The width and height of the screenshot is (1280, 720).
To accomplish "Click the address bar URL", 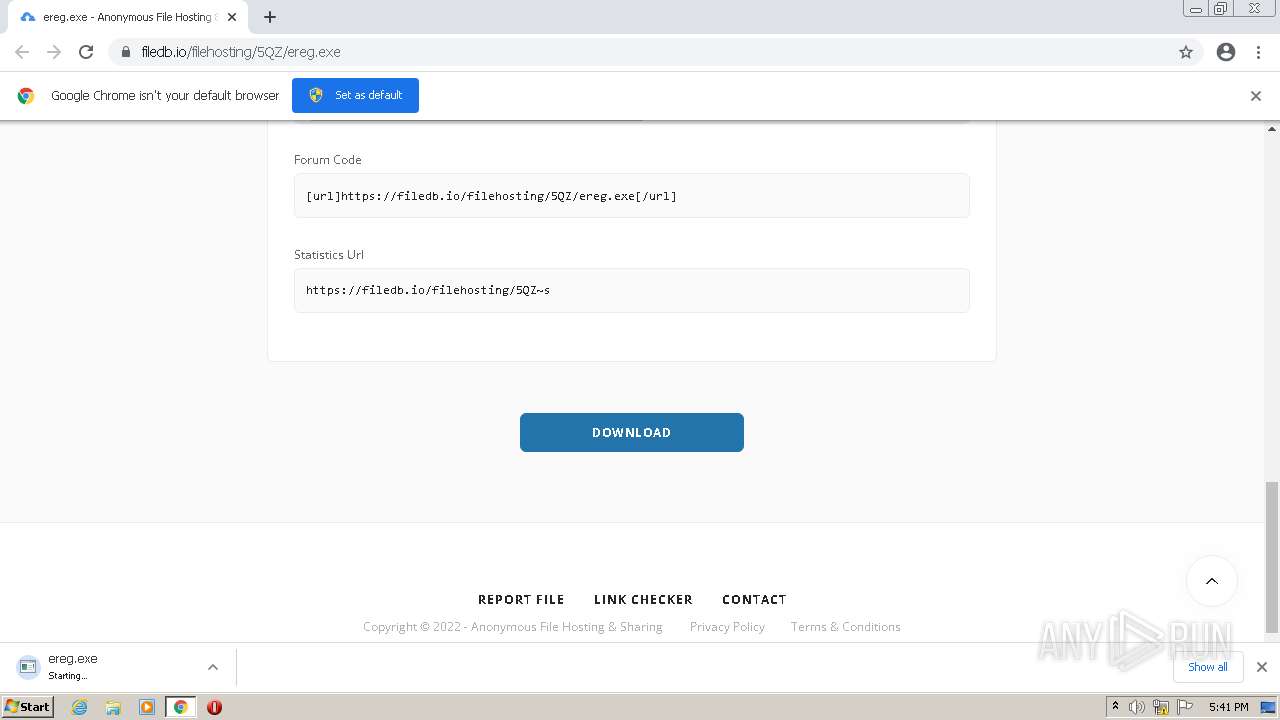I will [x=241, y=52].
